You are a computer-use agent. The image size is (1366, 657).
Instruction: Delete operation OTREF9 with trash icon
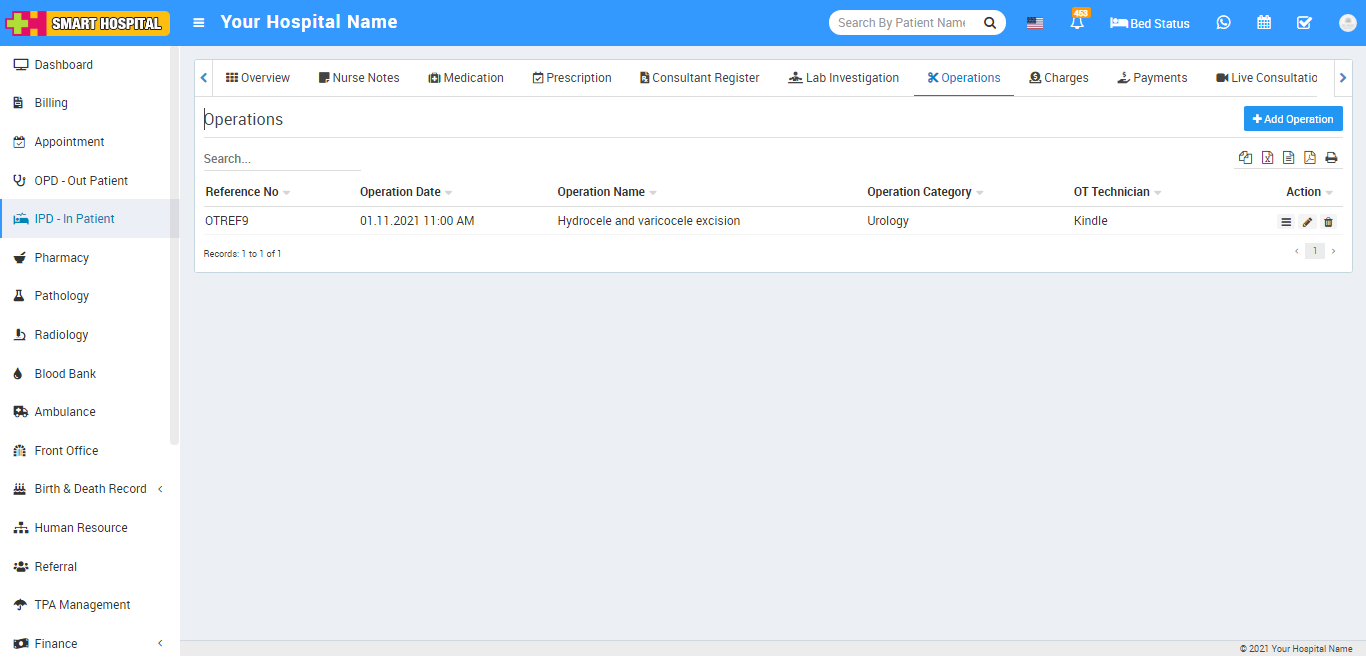click(x=1328, y=222)
